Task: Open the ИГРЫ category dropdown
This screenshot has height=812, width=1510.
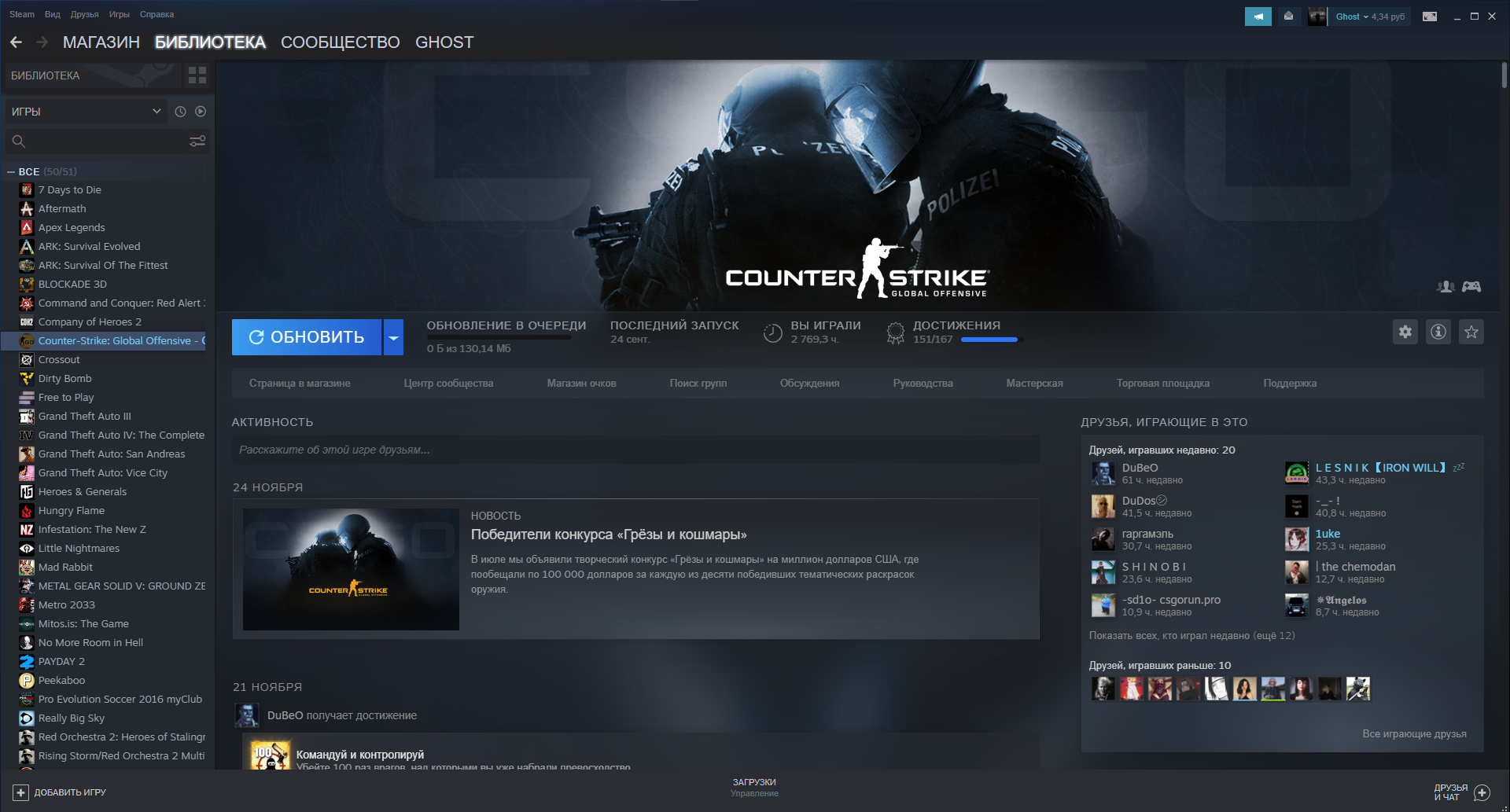Action: click(x=86, y=112)
